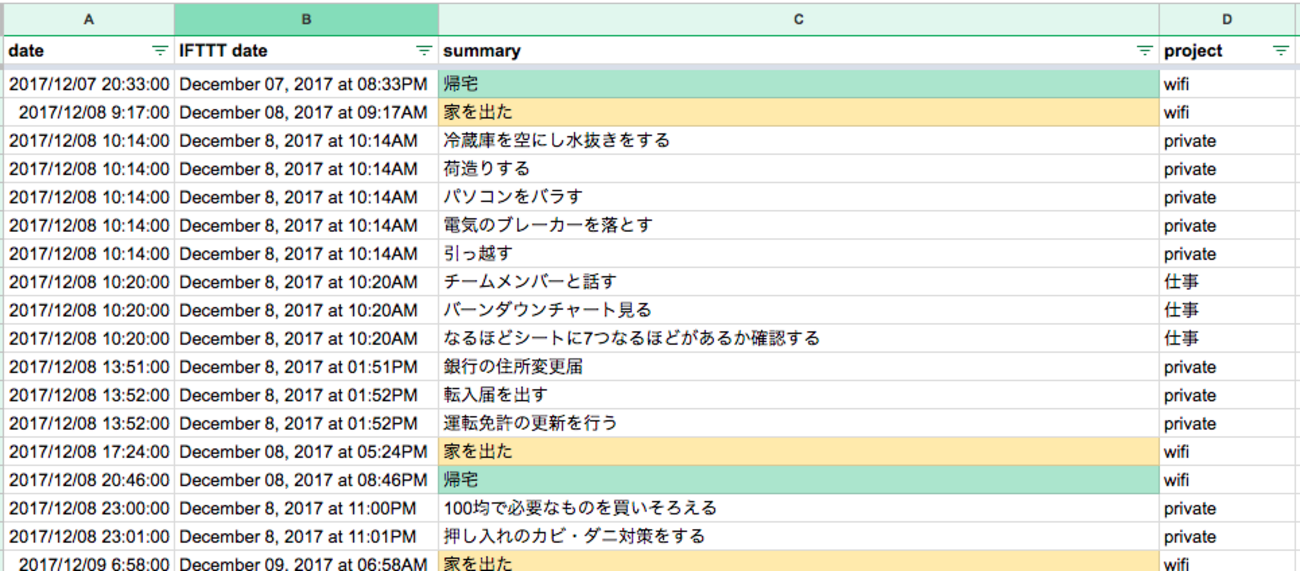Click the date cell 2017/12/08 20:46:00
This screenshot has width=1300, height=571.
pyautogui.click(x=89, y=480)
